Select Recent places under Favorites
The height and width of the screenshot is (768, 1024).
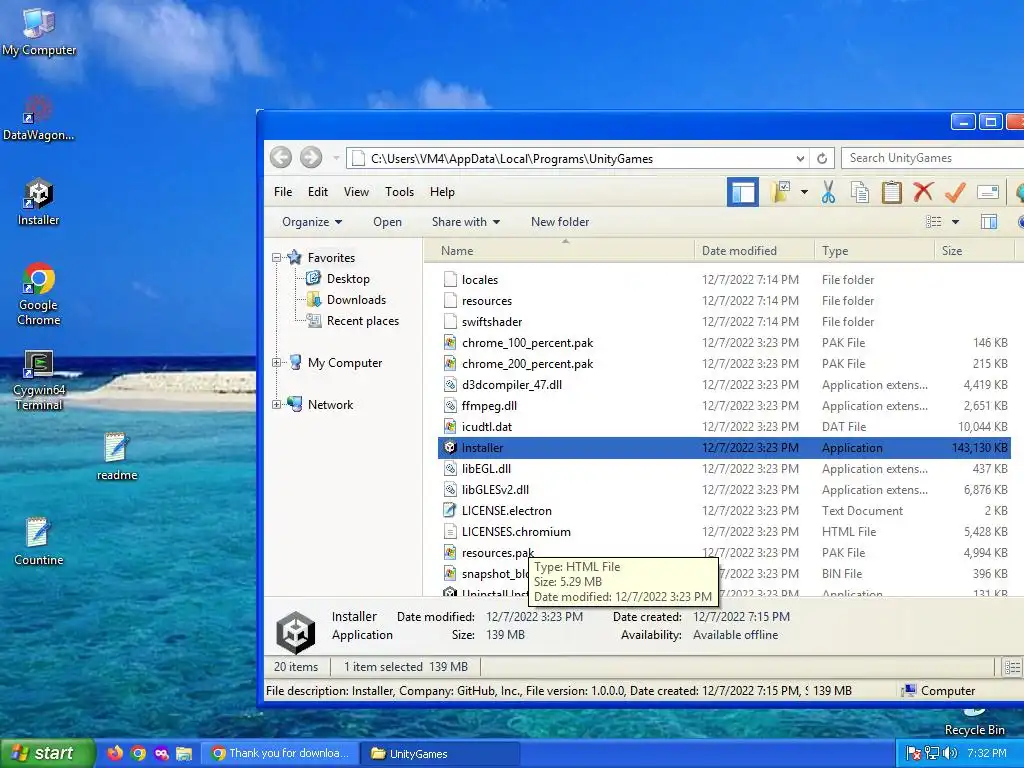pos(362,321)
